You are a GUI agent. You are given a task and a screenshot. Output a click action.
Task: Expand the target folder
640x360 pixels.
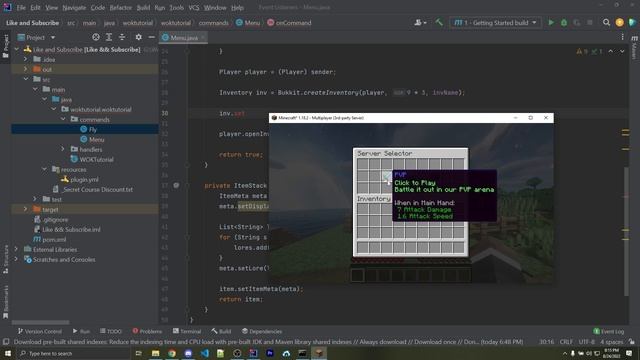pos(26,209)
